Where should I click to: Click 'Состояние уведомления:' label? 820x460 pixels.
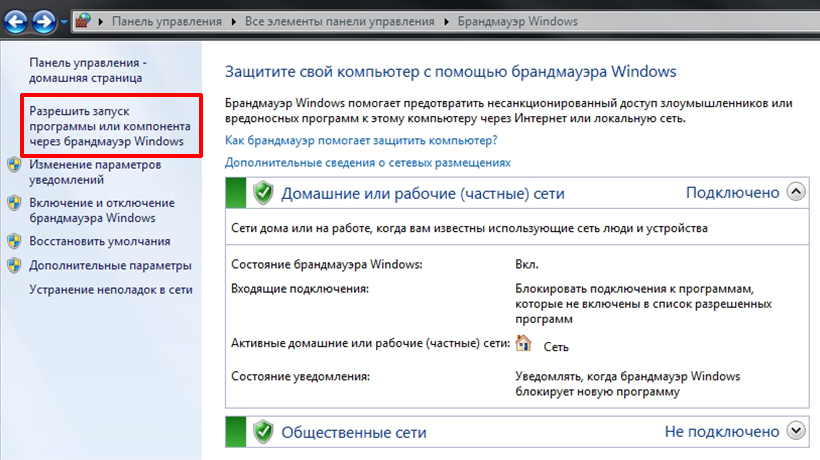[301, 376]
